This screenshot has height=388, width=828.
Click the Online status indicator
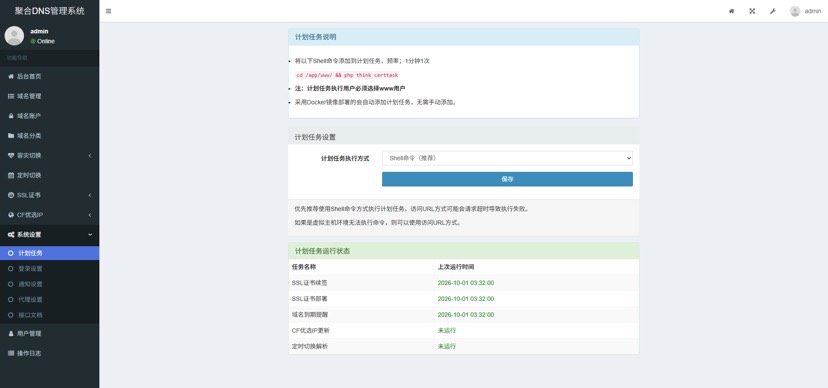pyautogui.click(x=42, y=41)
